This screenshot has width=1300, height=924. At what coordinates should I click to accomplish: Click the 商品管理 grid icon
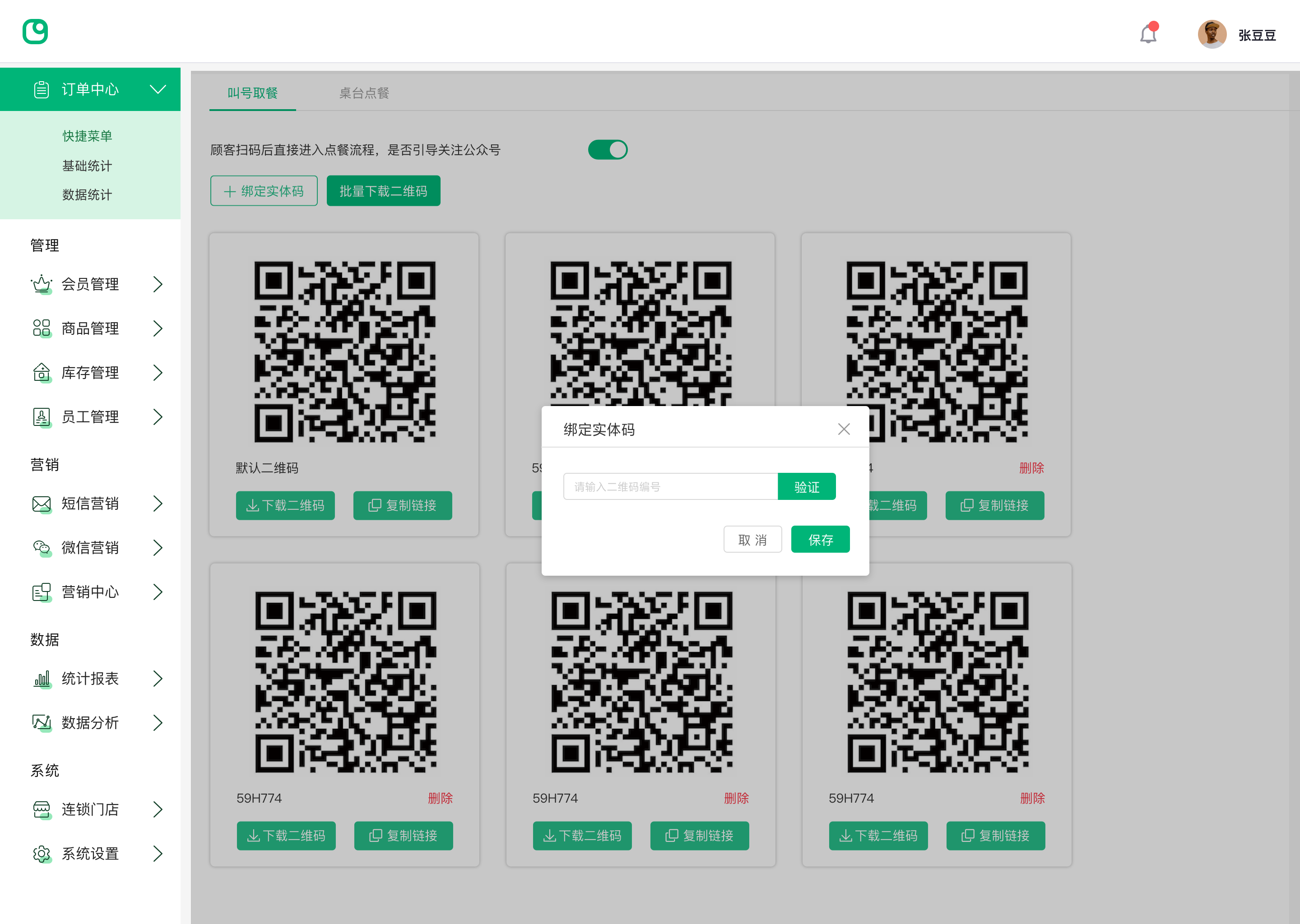[42, 328]
